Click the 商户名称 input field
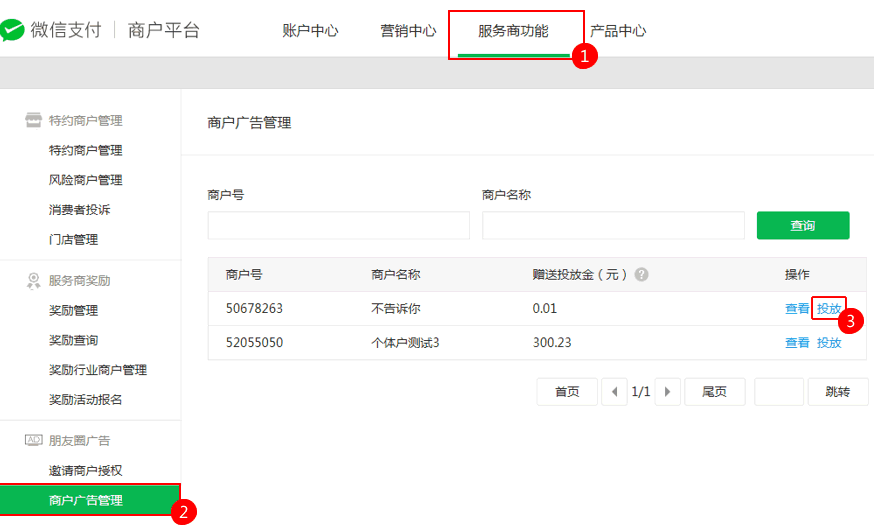This screenshot has width=874, height=525. [613, 225]
